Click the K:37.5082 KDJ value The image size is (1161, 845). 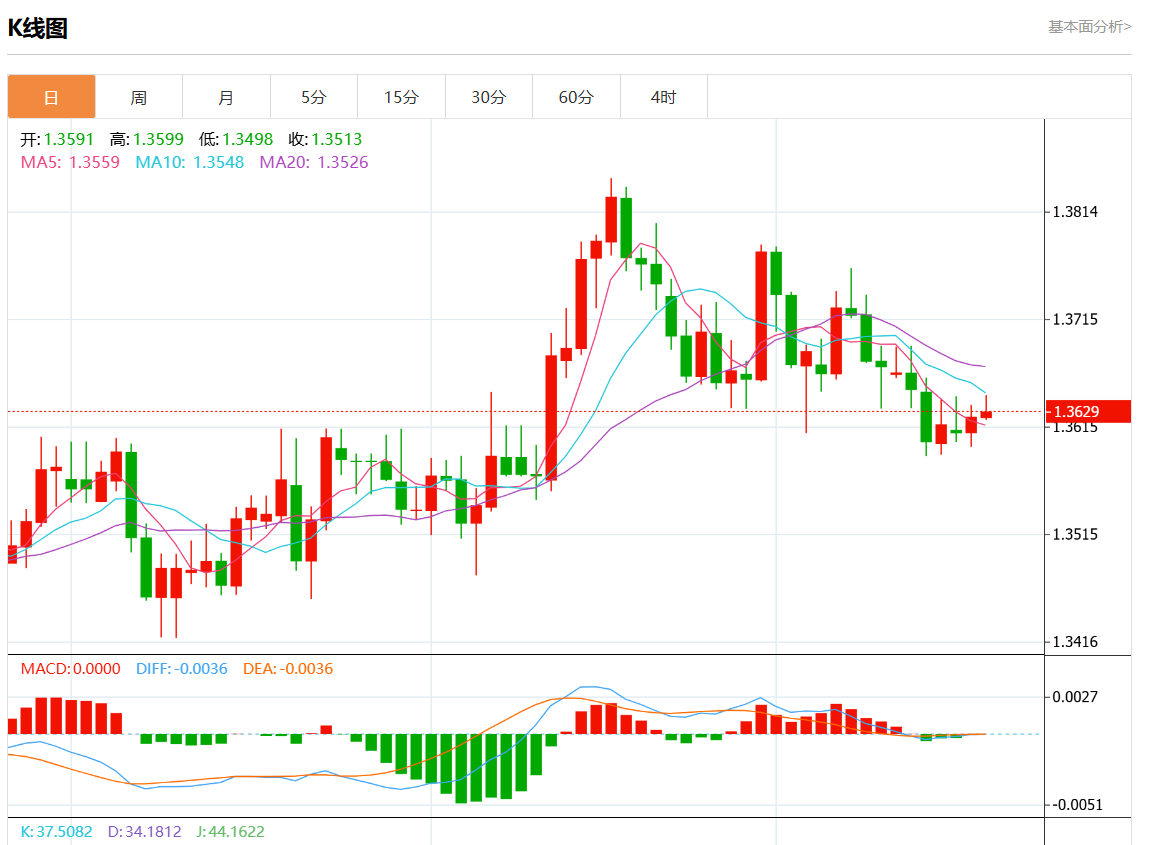click(x=56, y=832)
